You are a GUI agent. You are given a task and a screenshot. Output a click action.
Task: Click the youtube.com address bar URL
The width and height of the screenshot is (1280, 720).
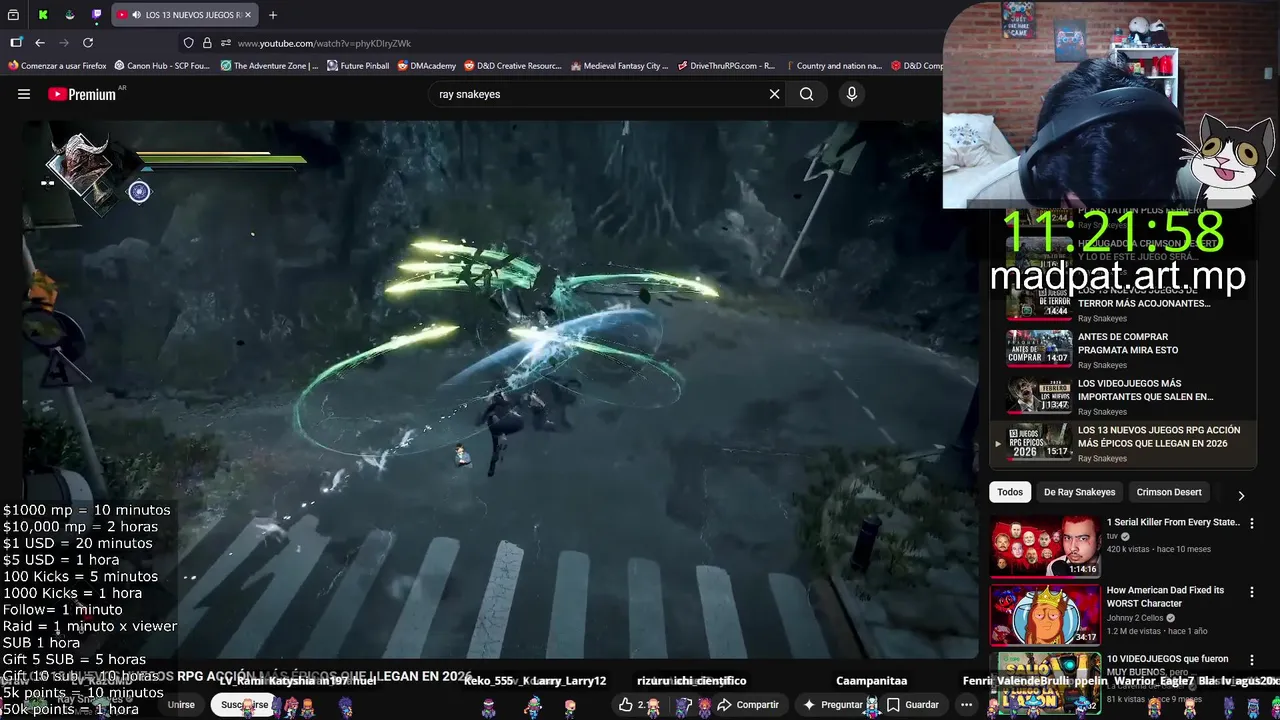(x=324, y=43)
